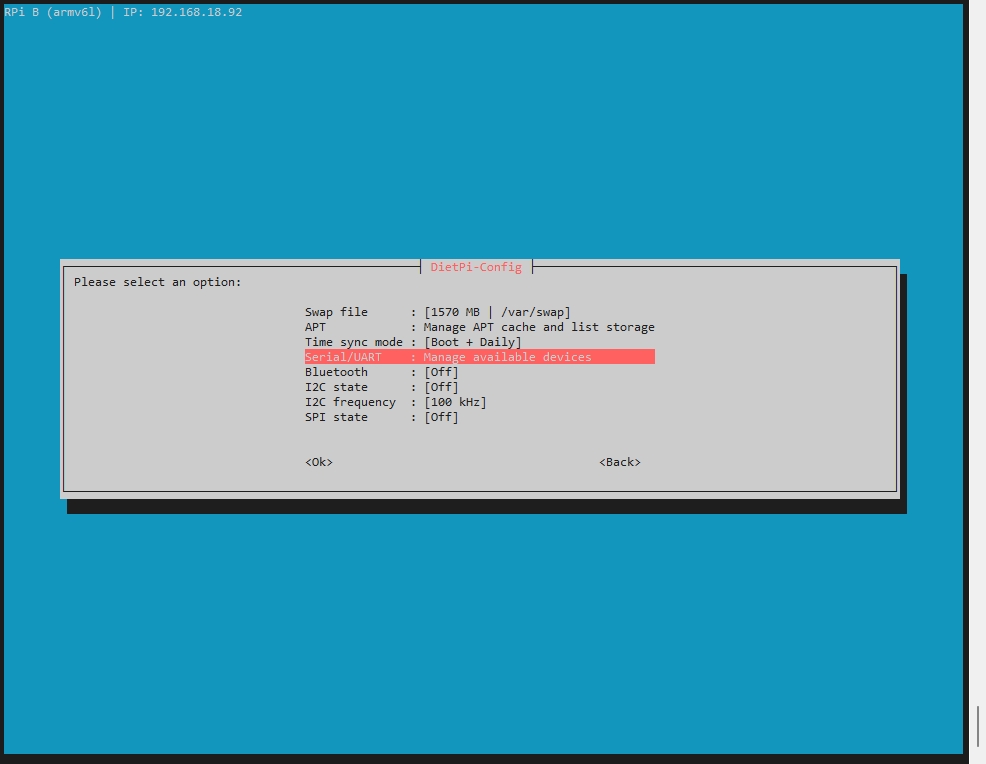Select the Time sync mode entry
Screen dimensions: 986x764
click(479, 342)
